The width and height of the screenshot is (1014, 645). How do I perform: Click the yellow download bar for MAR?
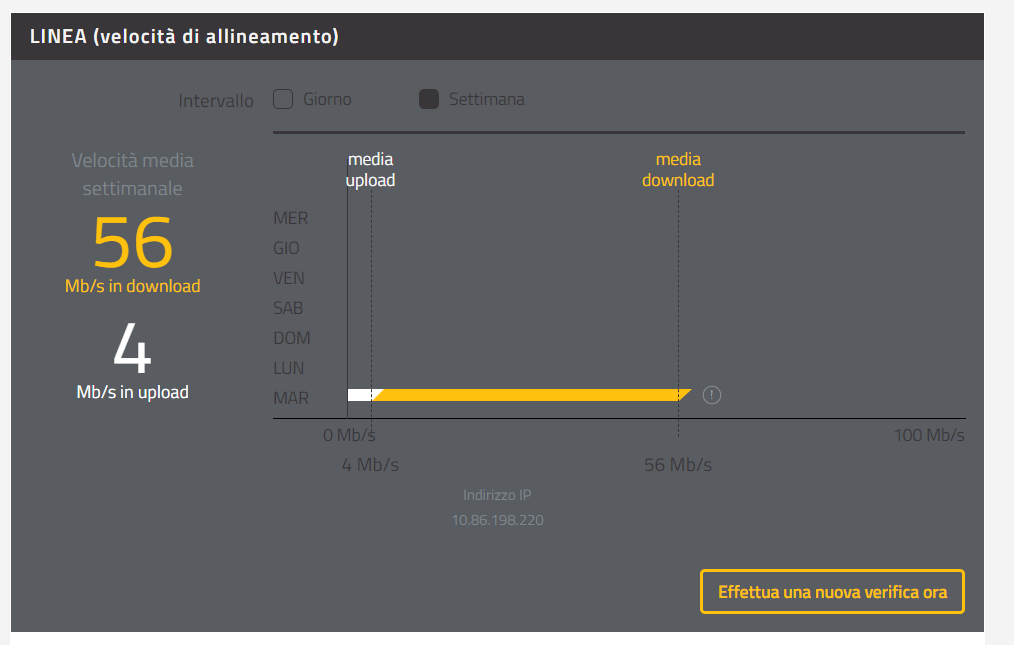click(530, 395)
